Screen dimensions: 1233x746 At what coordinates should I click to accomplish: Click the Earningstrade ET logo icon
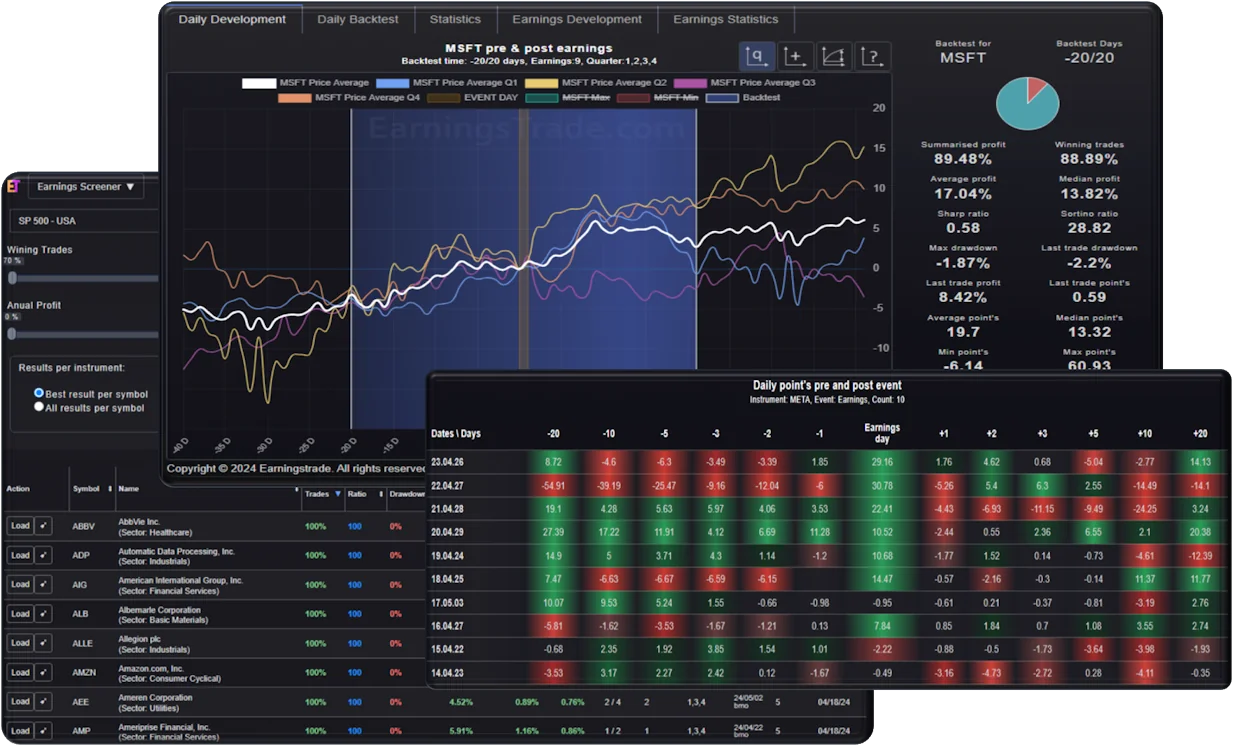pyautogui.click(x=13, y=186)
